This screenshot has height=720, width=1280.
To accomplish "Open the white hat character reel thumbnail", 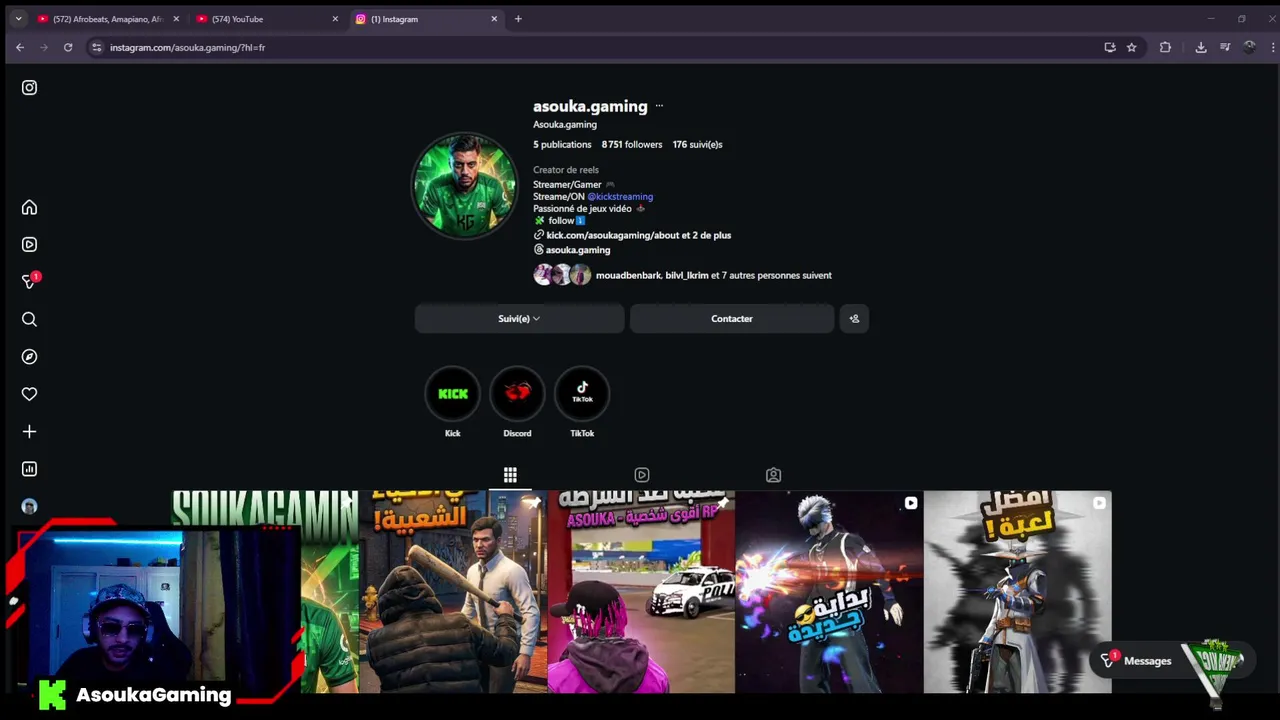I will point(1017,591).
